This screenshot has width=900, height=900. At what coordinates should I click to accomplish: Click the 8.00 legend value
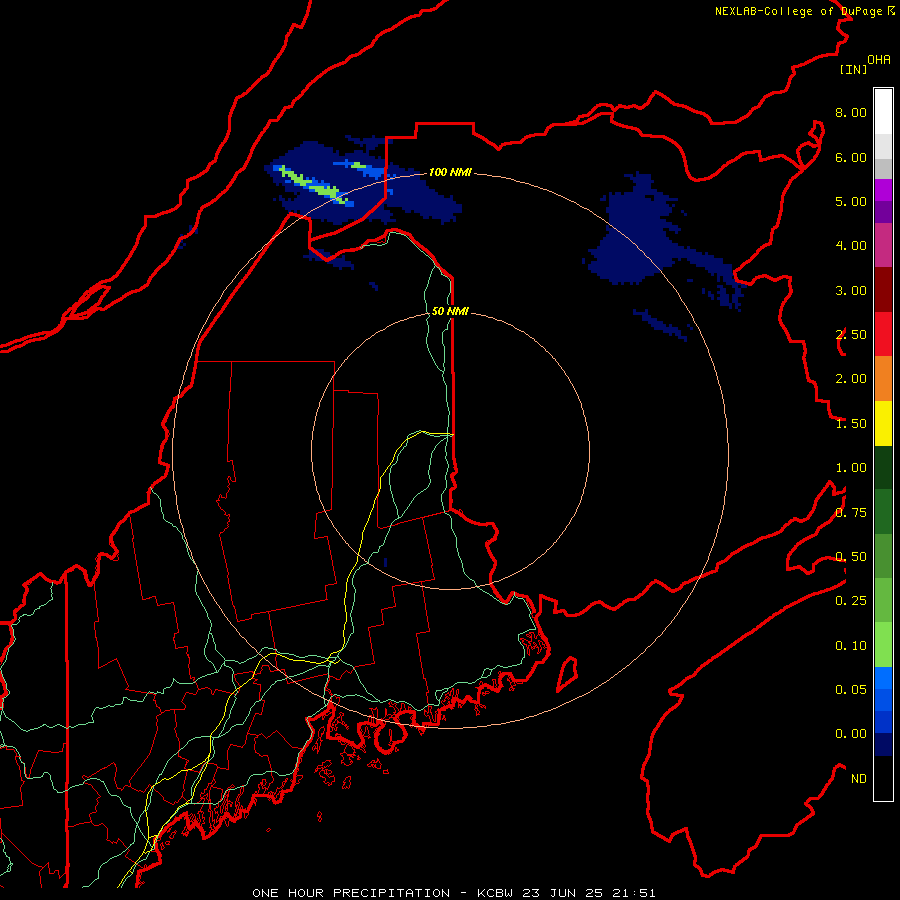click(851, 112)
